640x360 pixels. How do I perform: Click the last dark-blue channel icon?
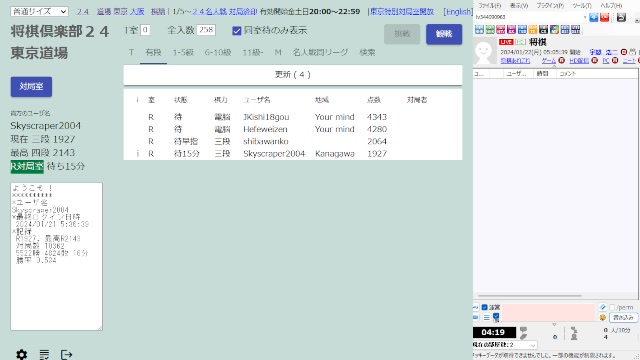576,29
